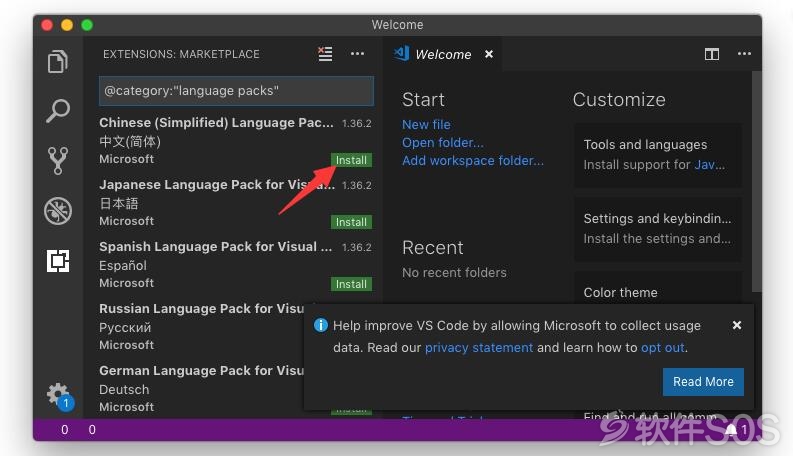793x456 pixels.
Task: Click the Open folder... link
Action: tap(443, 143)
